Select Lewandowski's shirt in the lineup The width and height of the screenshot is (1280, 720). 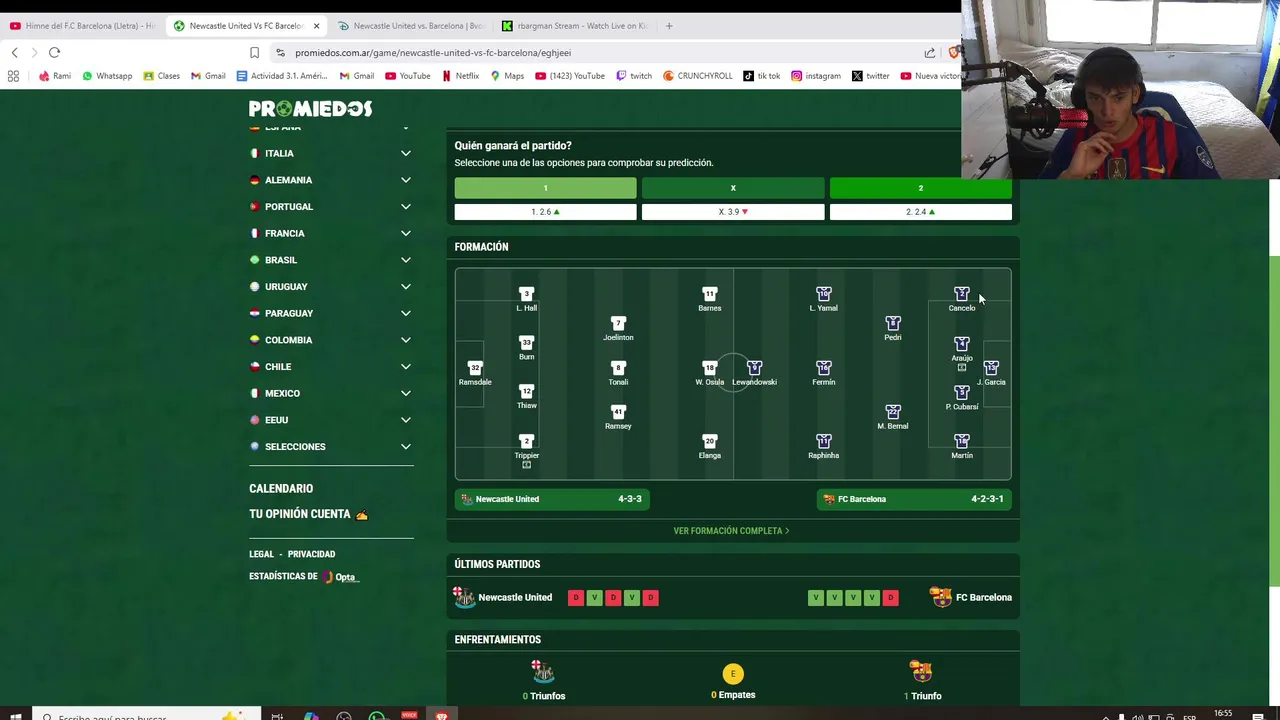pyautogui.click(x=754, y=368)
